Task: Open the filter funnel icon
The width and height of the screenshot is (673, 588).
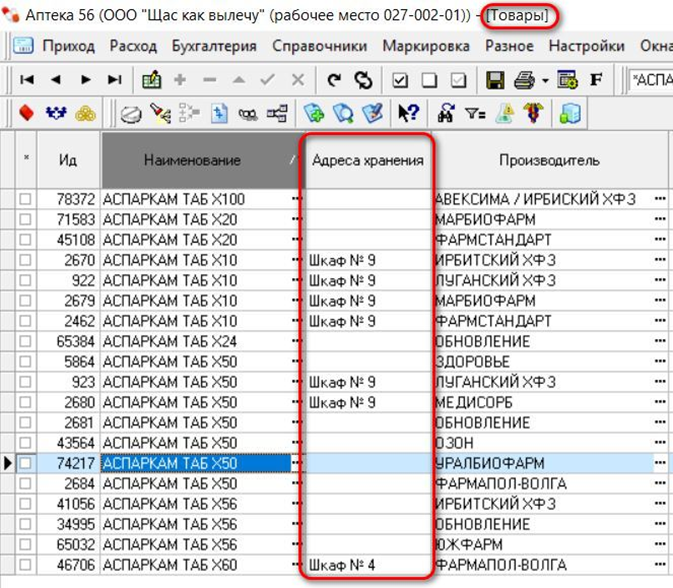Action: point(475,114)
